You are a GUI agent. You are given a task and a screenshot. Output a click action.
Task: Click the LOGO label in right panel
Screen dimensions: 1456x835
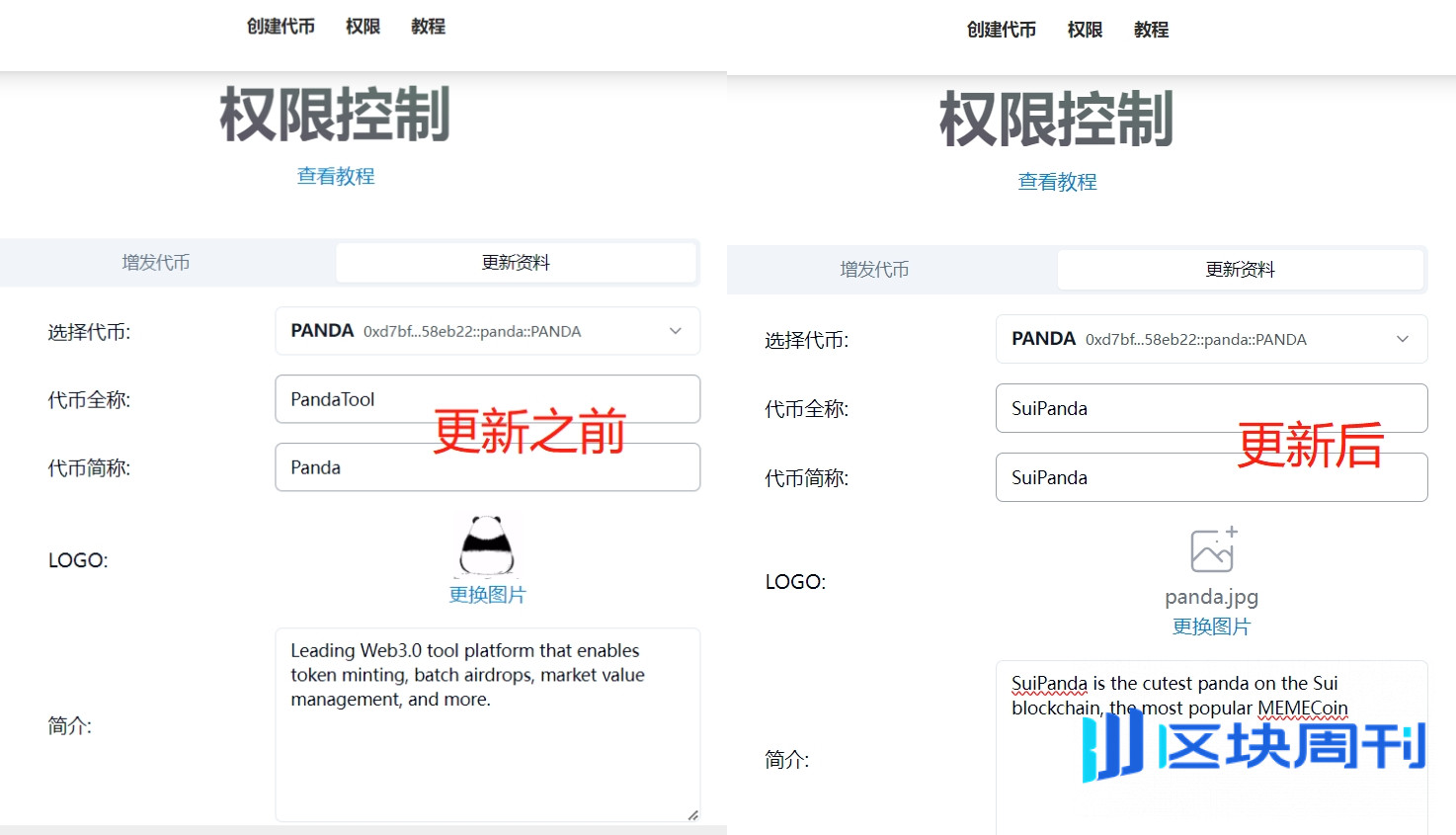(796, 582)
